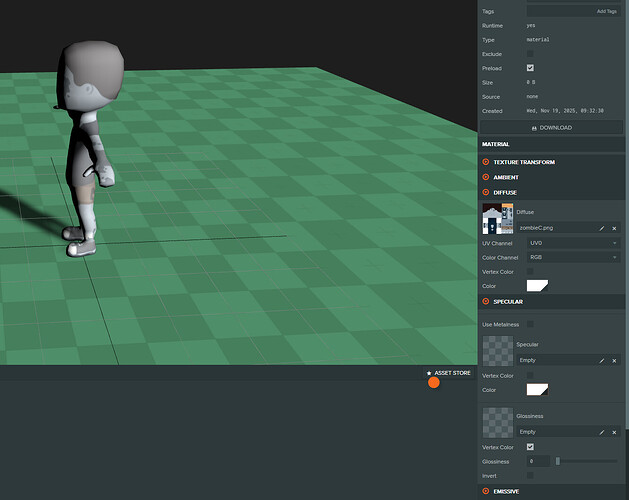The height and width of the screenshot is (500, 629).
Task: Open the Diffuse color swatch picker
Action: 538,286
